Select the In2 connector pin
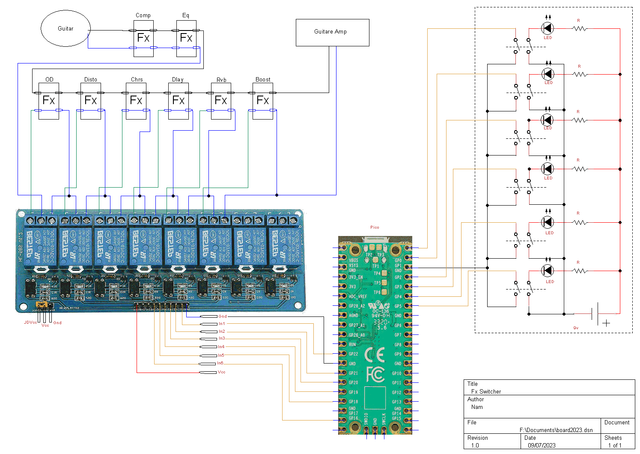 (x=209, y=332)
